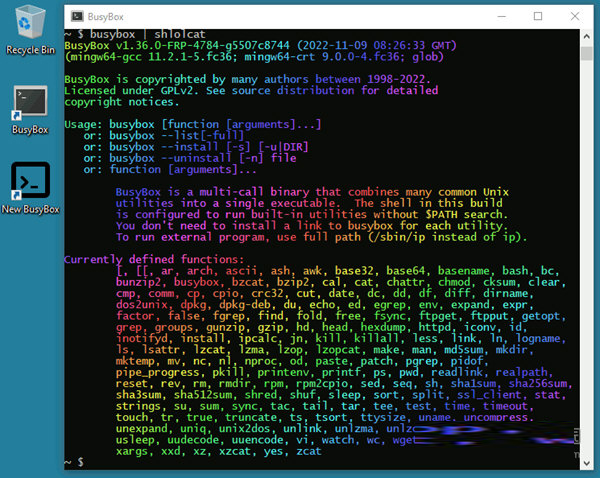Maximize the BusyBox terminal window
This screenshot has height=478, width=600.
(538, 17)
